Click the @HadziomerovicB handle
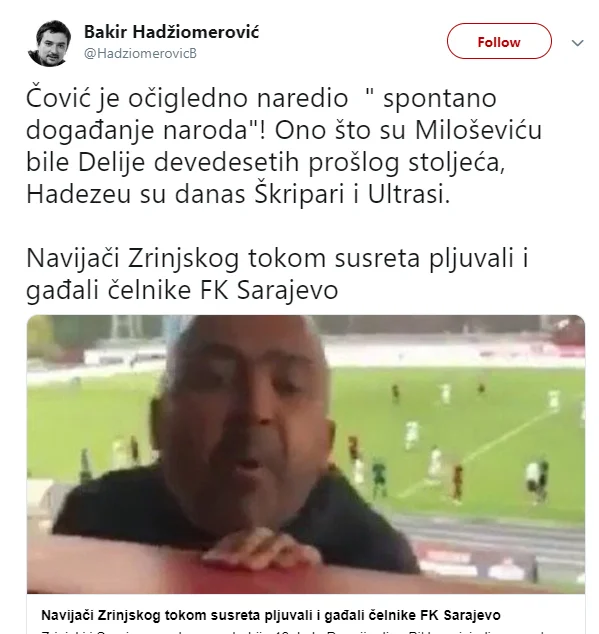The image size is (599, 634). (x=140, y=54)
